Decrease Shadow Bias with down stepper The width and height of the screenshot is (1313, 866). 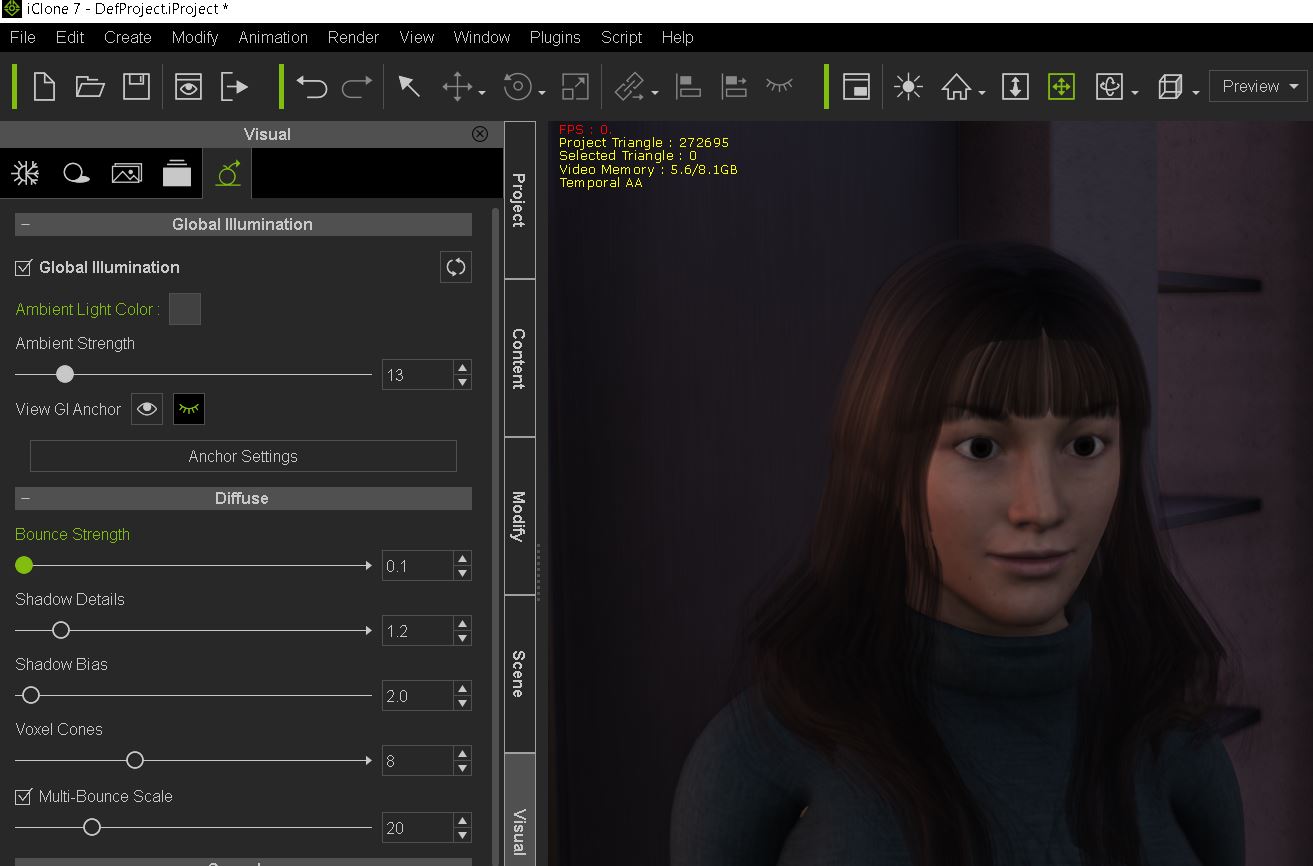pos(462,703)
